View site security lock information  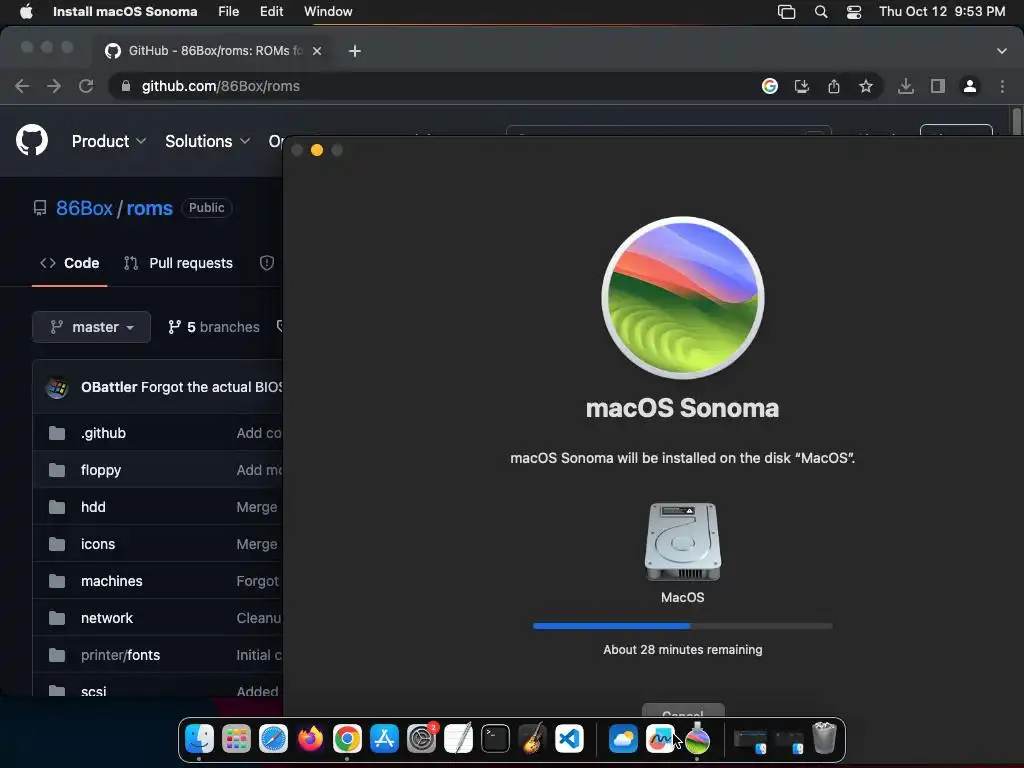click(x=126, y=86)
